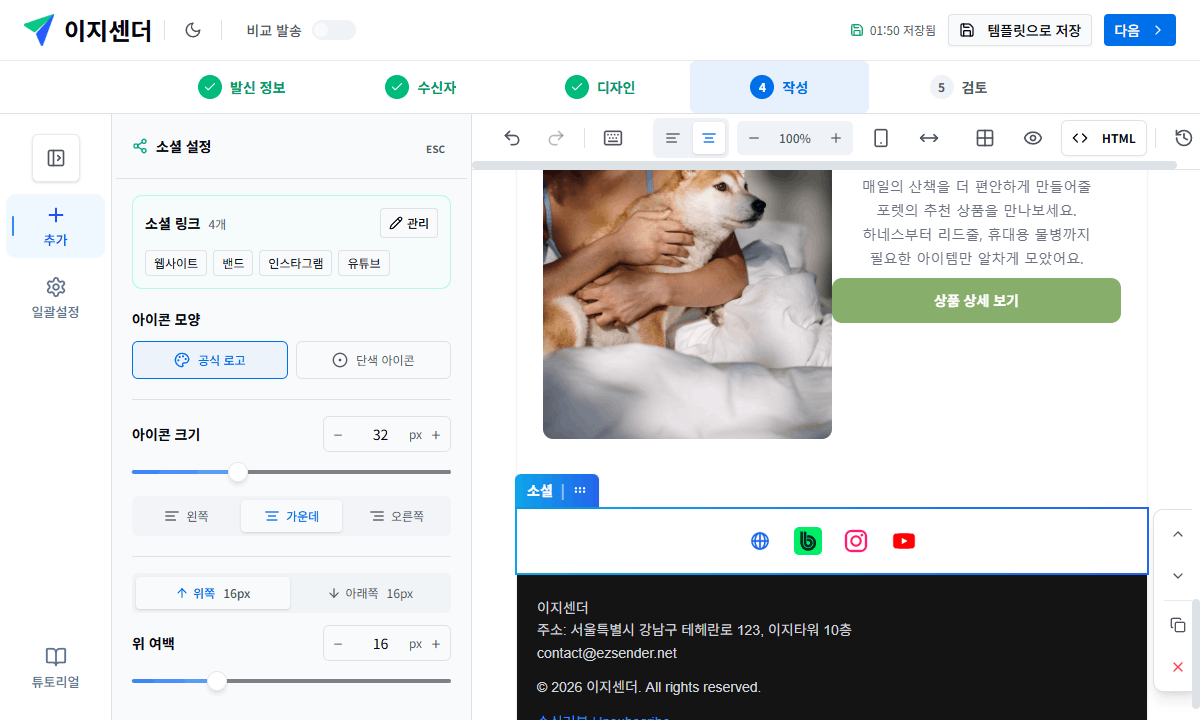Align social icons 가운데

[x=291, y=516]
